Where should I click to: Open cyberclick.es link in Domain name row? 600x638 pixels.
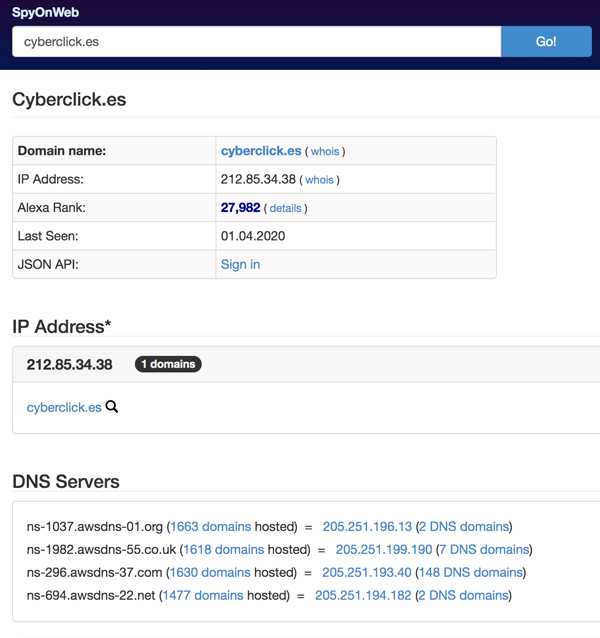coord(261,151)
